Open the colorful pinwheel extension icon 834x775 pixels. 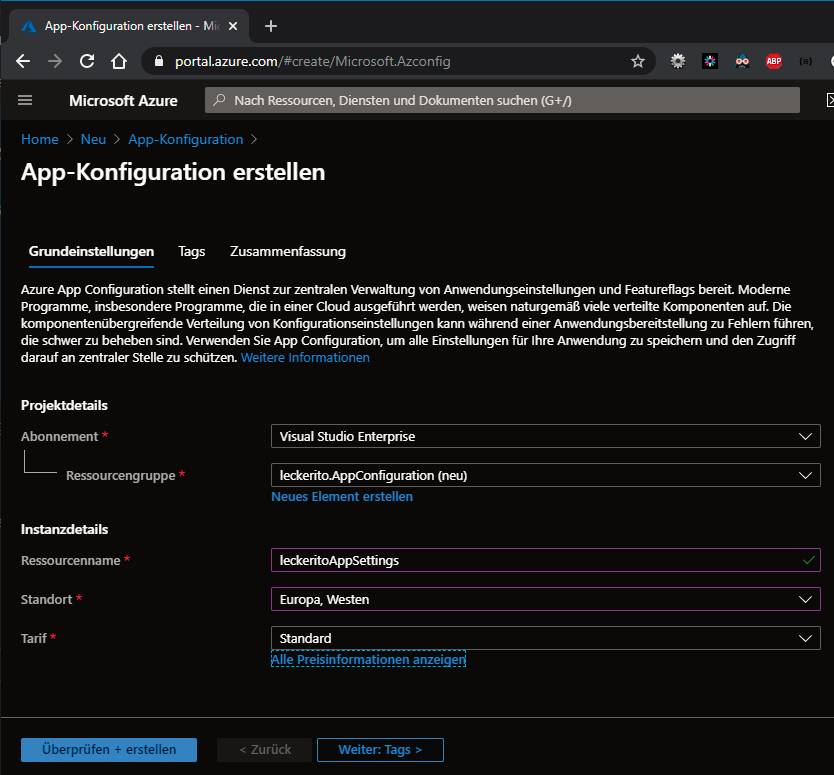710,61
